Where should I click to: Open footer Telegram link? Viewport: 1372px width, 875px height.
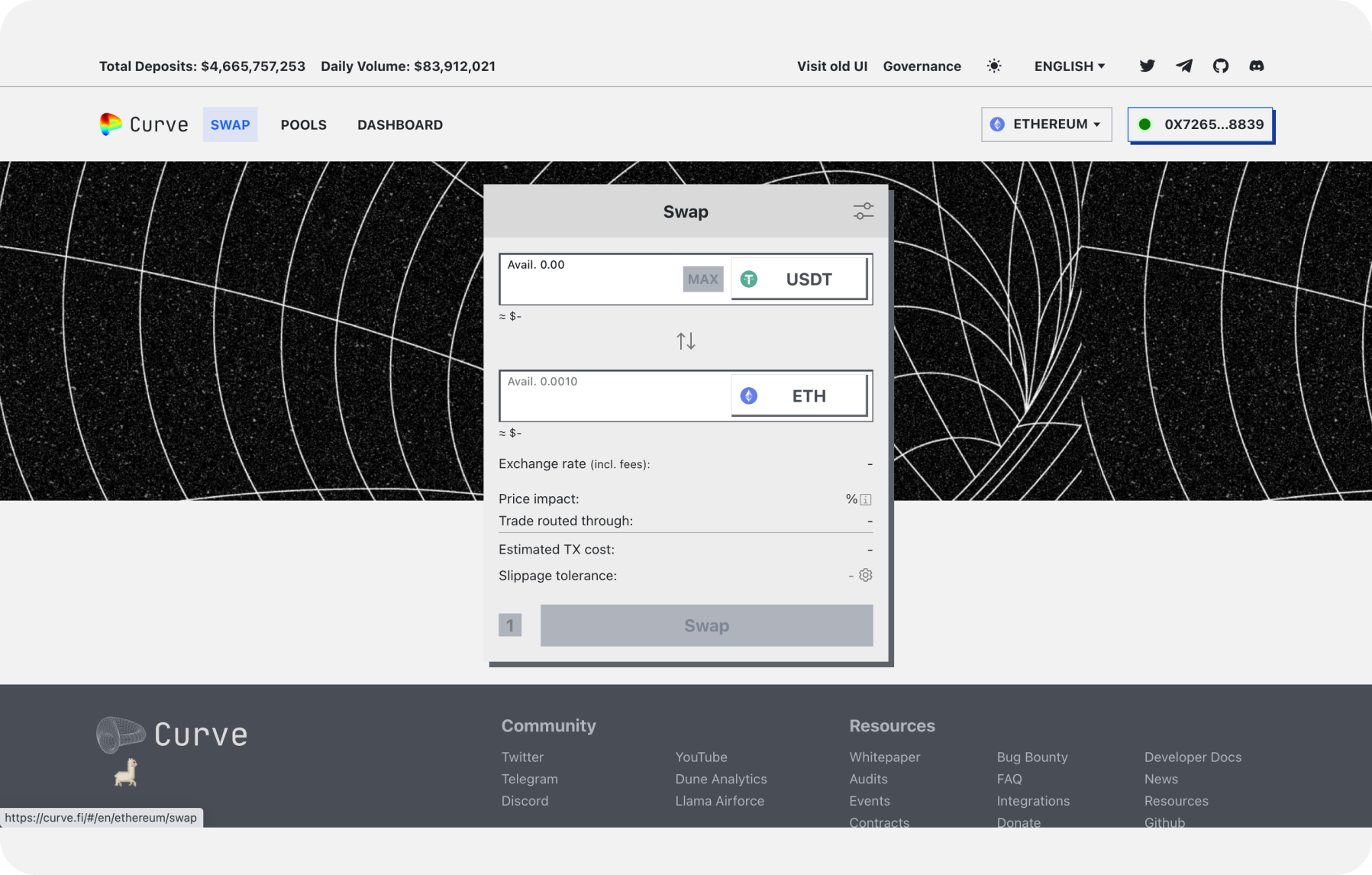pos(529,779)
